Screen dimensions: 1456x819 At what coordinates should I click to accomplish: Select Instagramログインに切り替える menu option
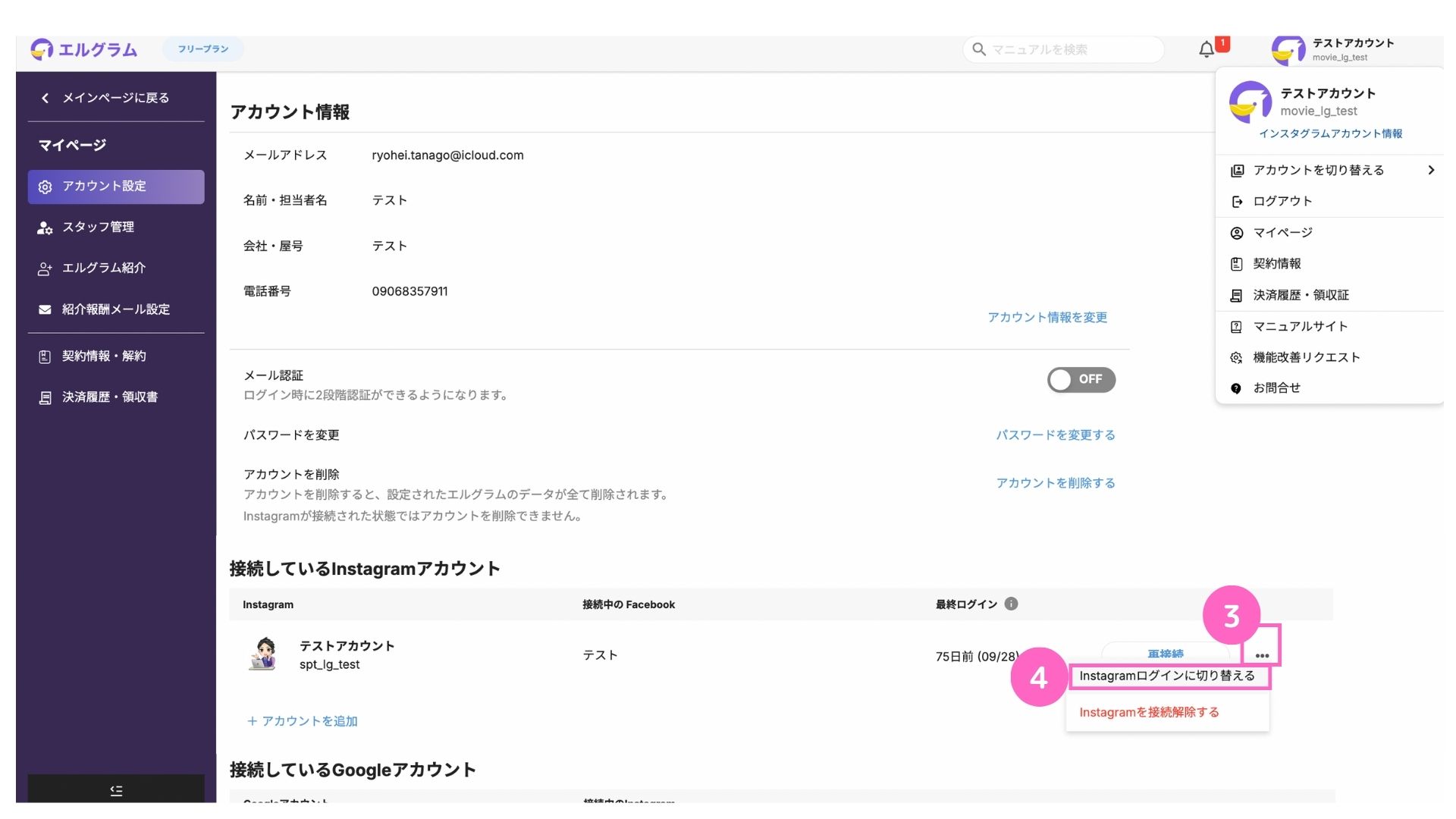tap(1167, 676)
